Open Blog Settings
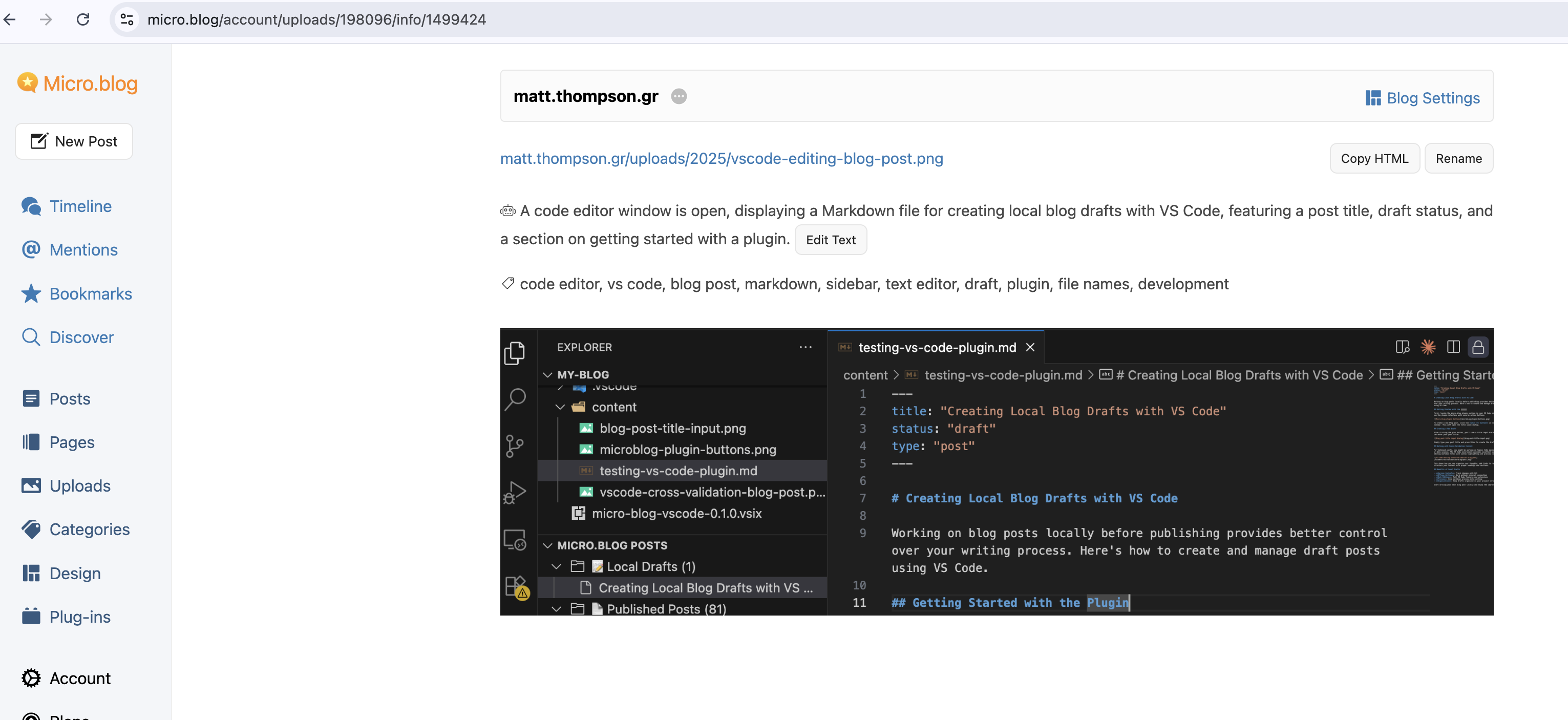The width and height of the screenshot is (1568, 720). (1422, 98)
